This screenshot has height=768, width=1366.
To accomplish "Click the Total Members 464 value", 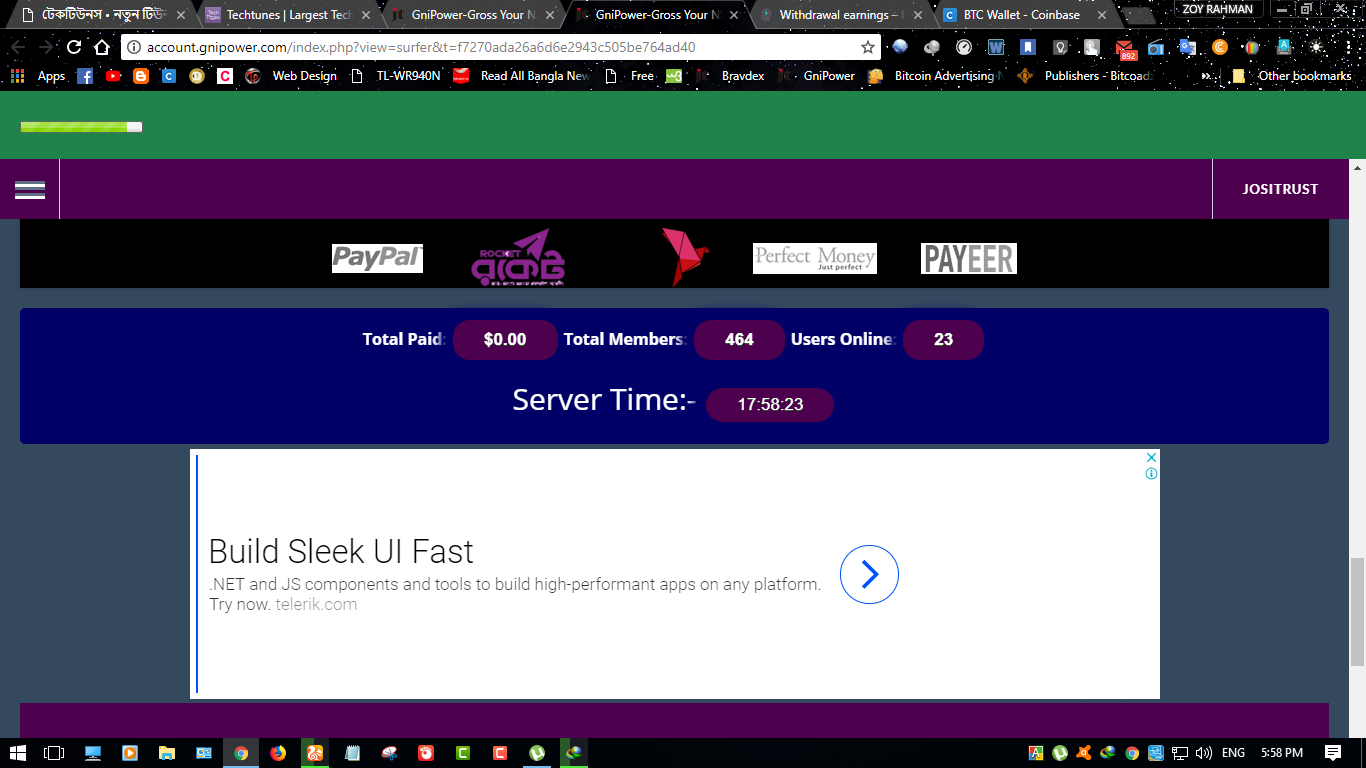I will click(x=739, y=340).
